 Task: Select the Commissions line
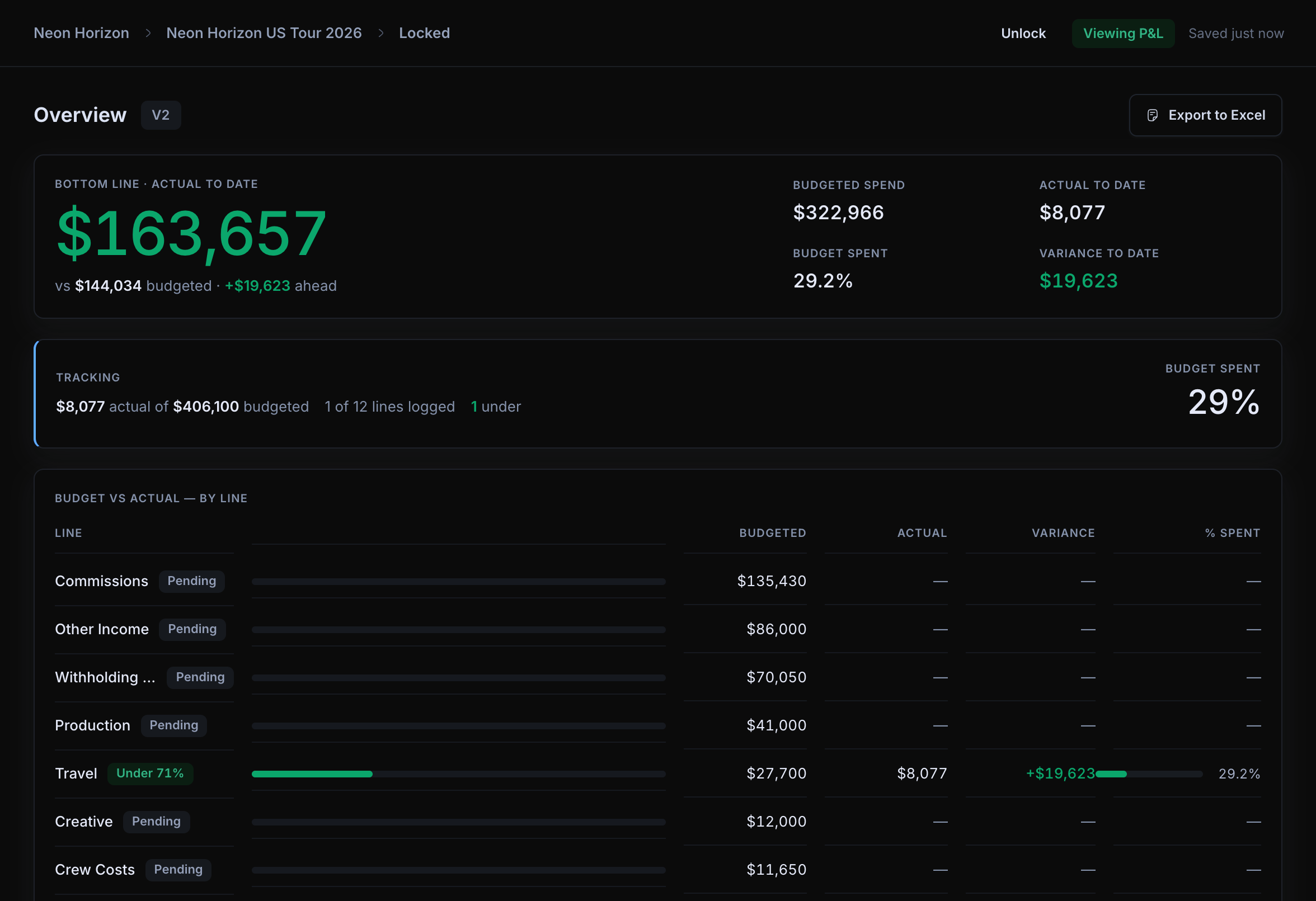(101, 581)
